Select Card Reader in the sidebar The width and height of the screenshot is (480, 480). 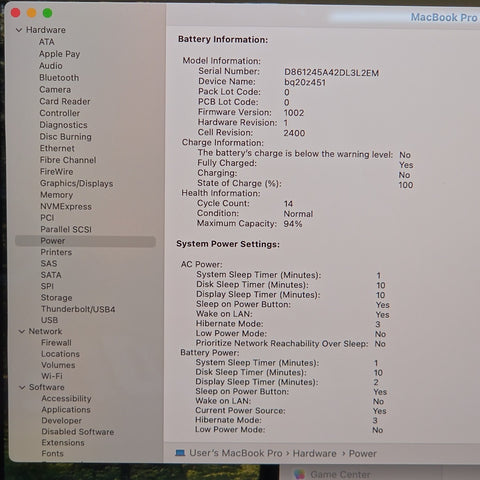coord(65,101)
